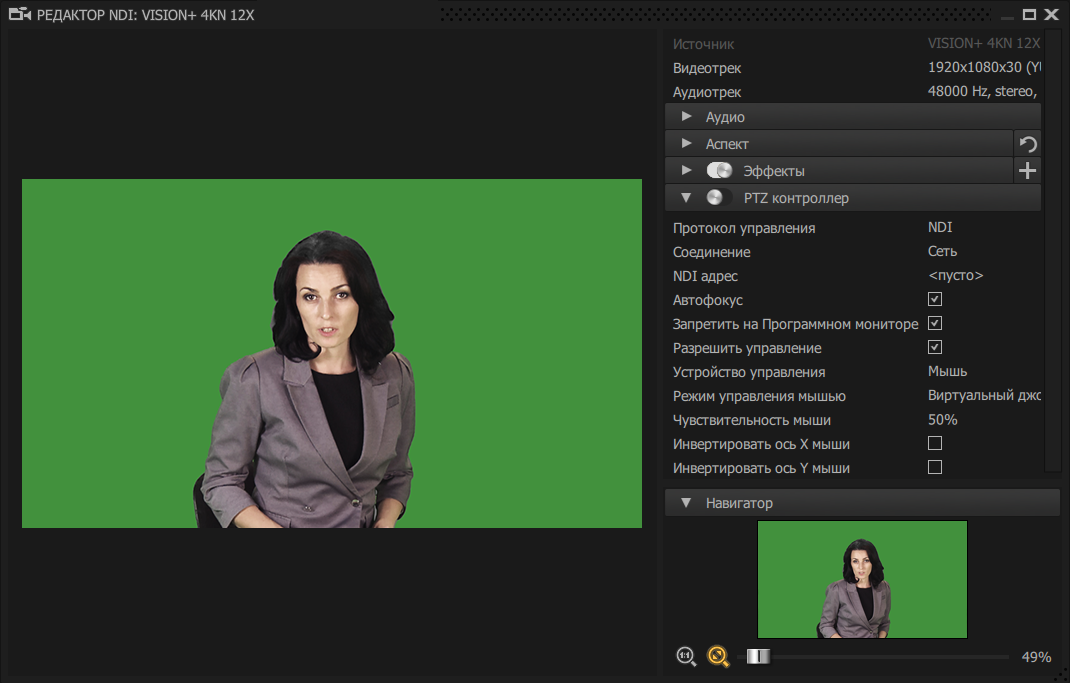This screenshot has height=683, width=1070.
Task: Collapse the PTZ контроллер section
Action: point(687,196)
